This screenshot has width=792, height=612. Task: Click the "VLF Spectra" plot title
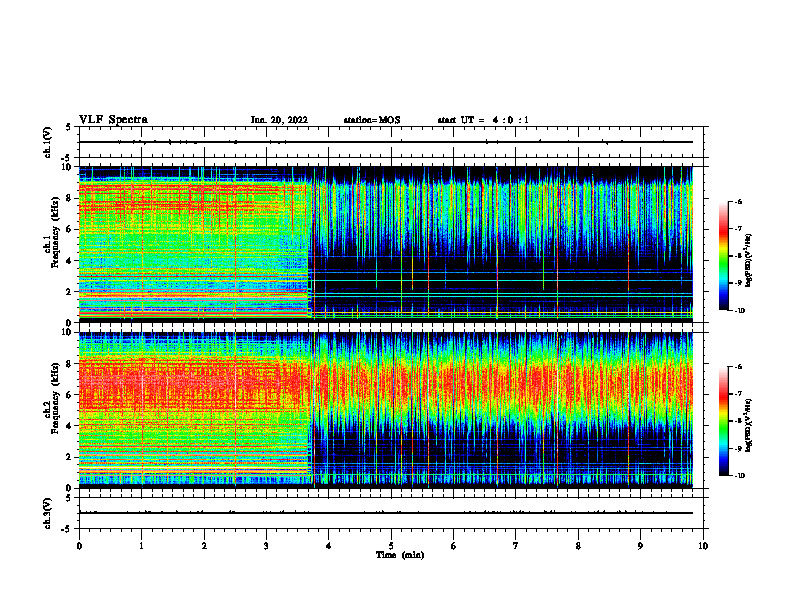pyautogui.click(x=113, y=120)
